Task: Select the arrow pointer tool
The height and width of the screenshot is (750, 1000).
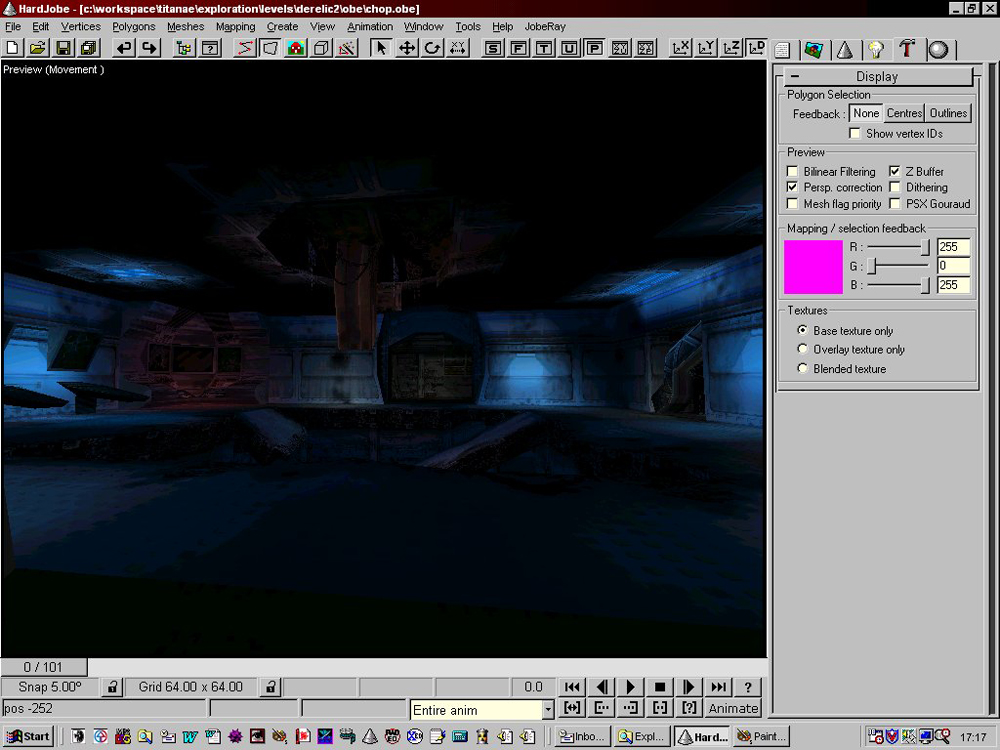Action: pyautogui.click(x=381, y=48)
